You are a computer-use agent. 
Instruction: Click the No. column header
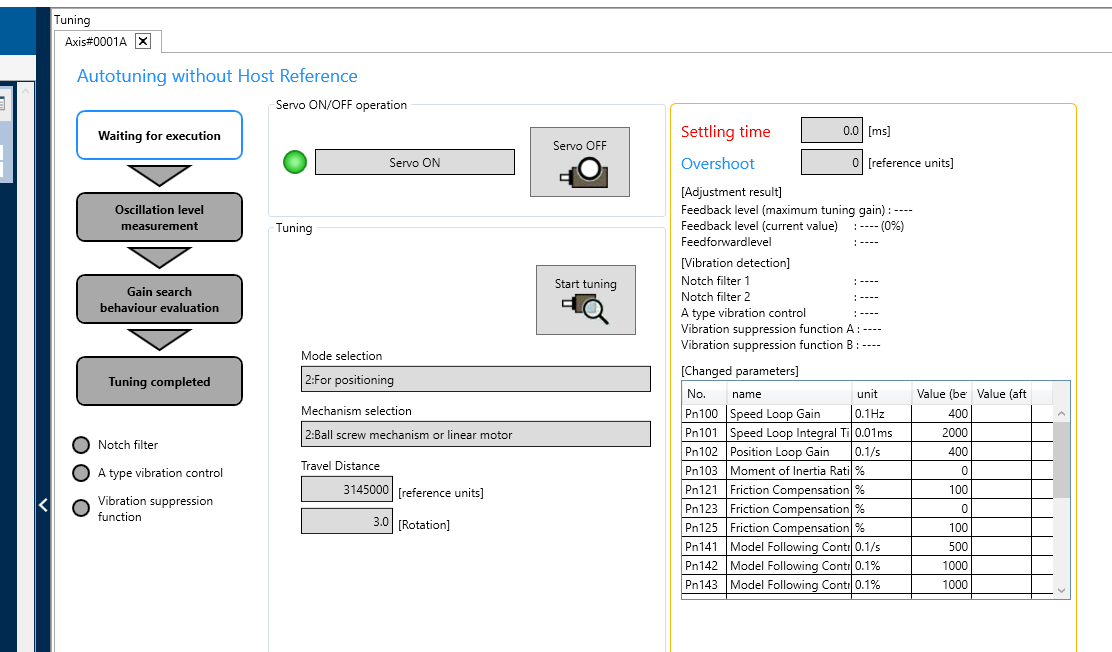(704, 394)
